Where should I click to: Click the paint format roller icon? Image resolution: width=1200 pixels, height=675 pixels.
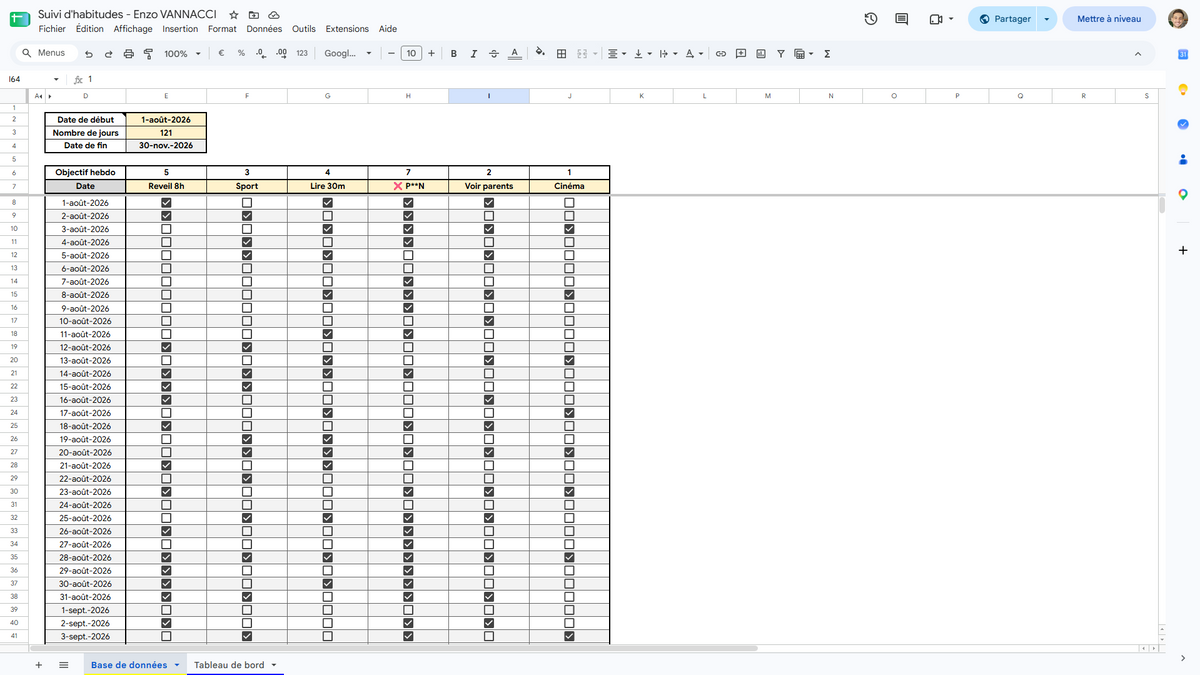pos(148,54)
